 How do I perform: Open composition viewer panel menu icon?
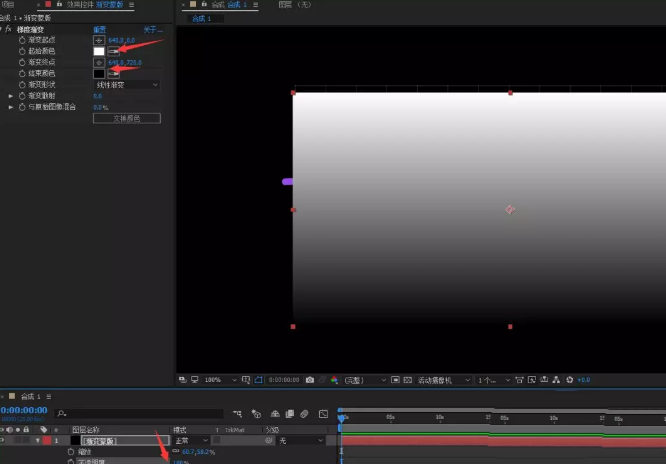255,5
